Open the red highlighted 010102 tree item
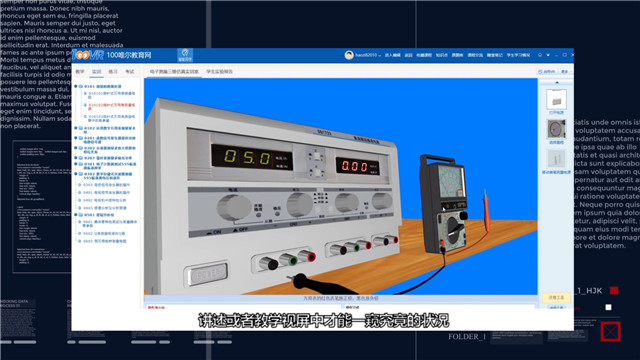This screenshot has width=640, height=360. coord(111,107)
